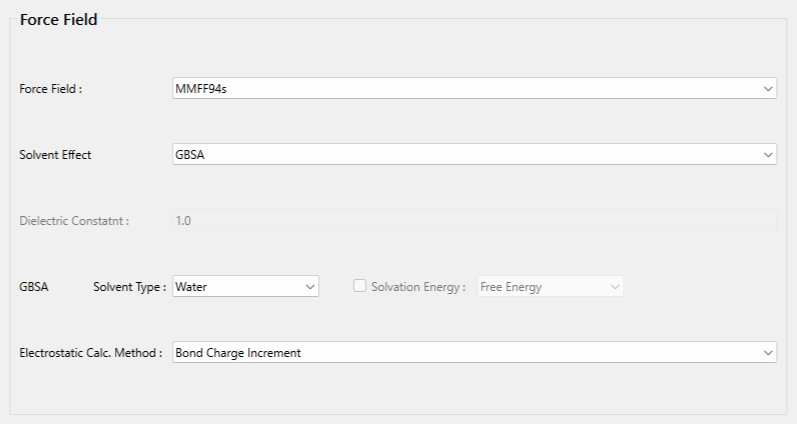Image resolution: width=797 pixels, height=424 pixels.
Task: Click the "Force Field :" field label
Action: [x=51, y=88]
